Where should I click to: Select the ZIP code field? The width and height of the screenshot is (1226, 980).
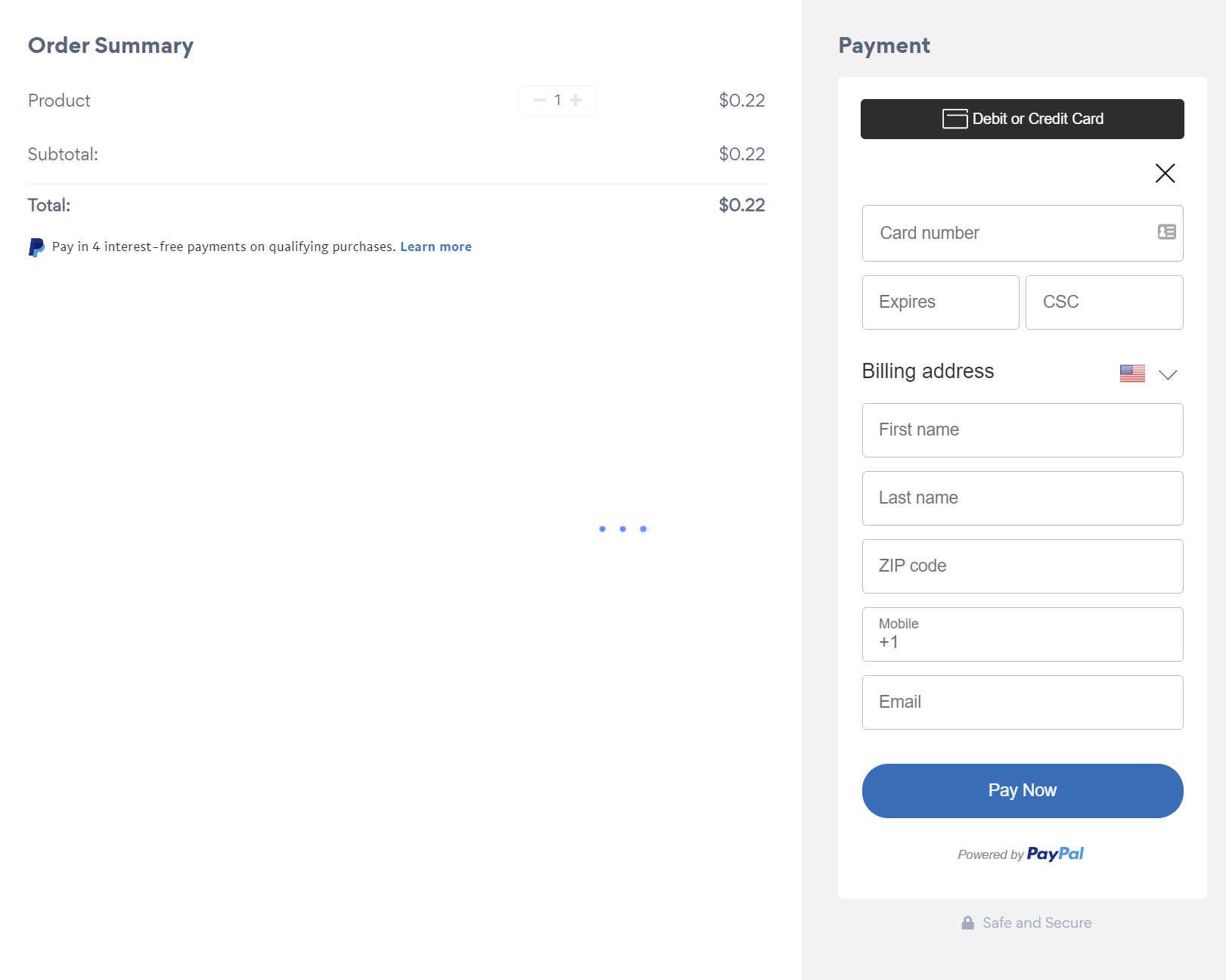[x=1023, y=566]
